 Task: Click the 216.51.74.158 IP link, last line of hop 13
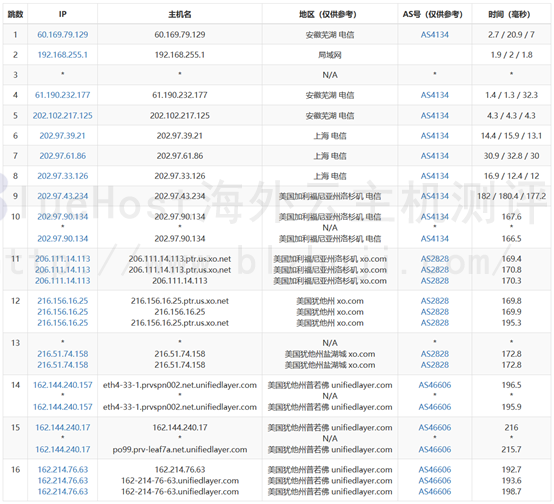tap(63, 365)
